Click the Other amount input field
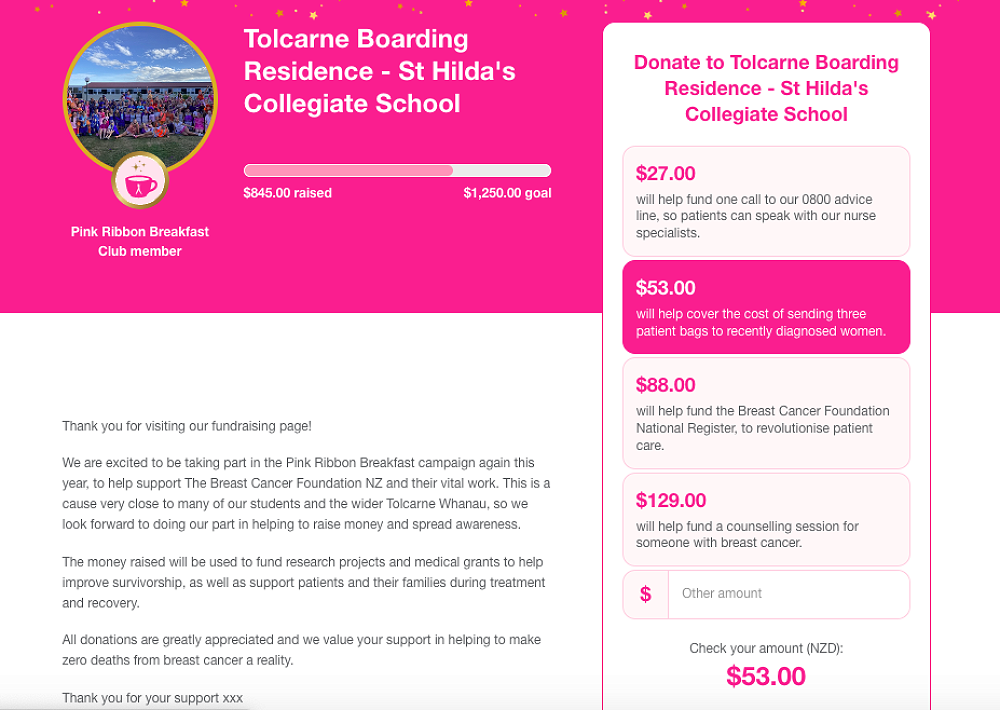 pos(788,594)
